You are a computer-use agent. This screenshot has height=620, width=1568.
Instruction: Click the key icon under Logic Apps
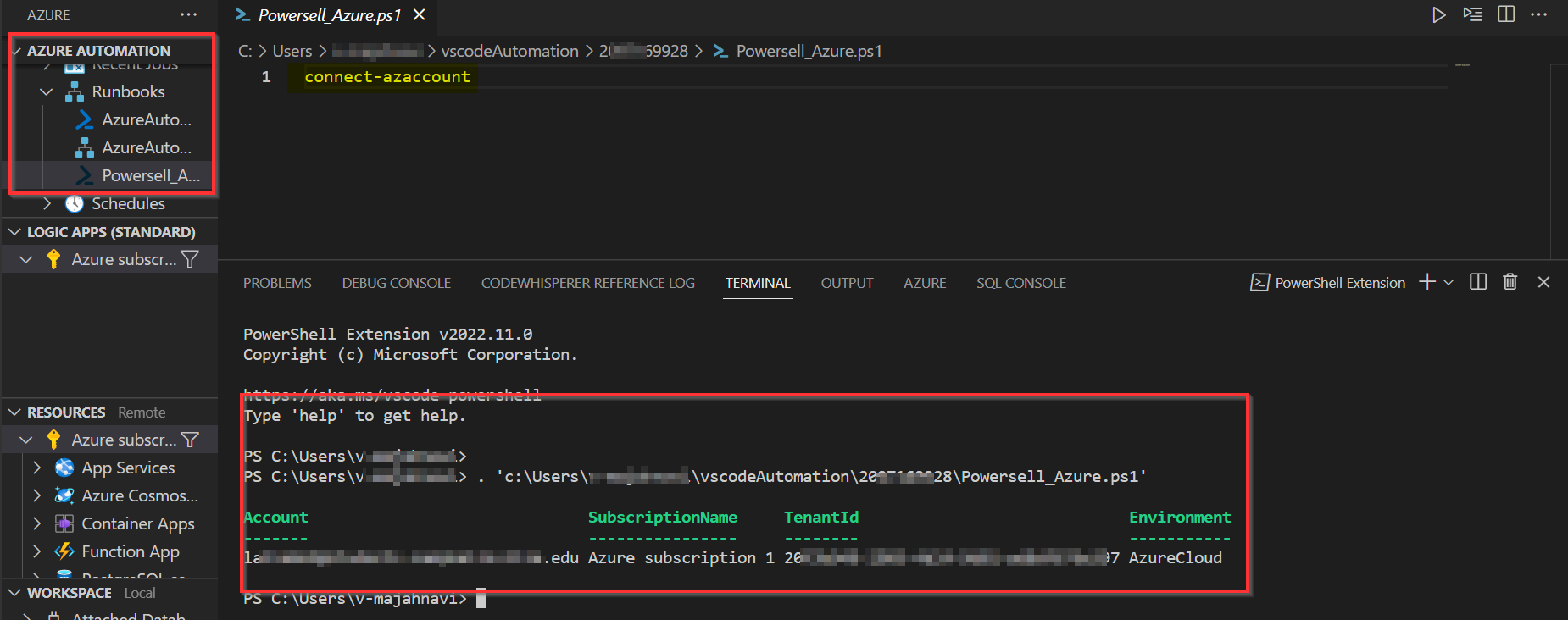click(x=53, y=259)
